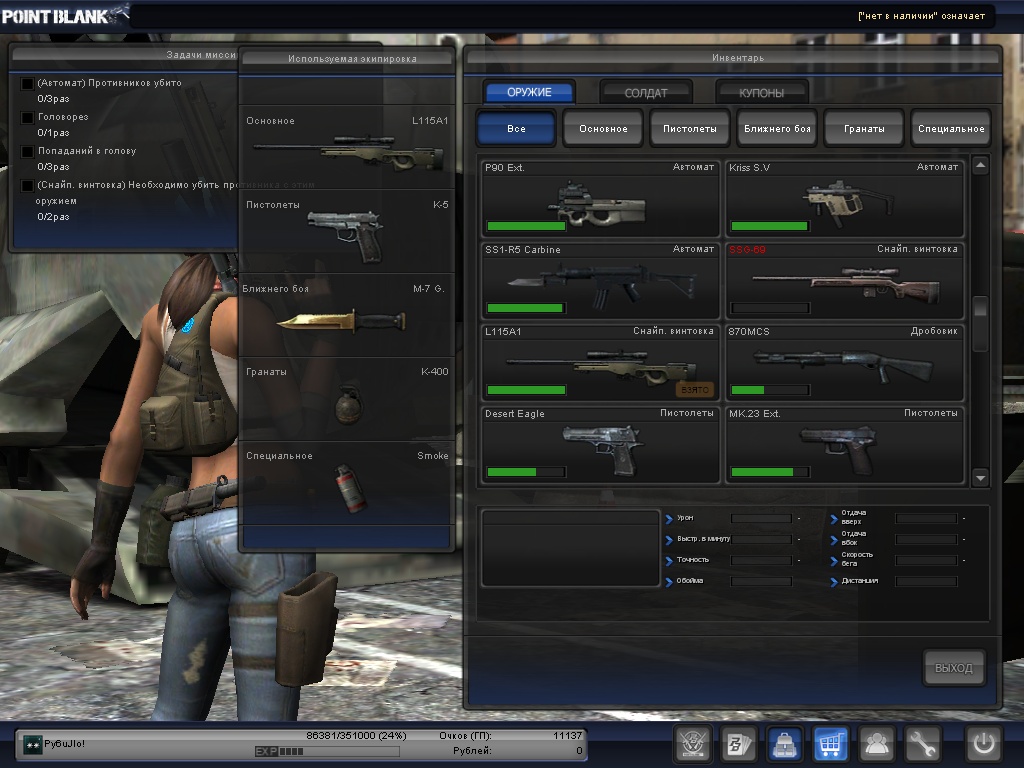Click the power exit icon
Image resolution: width=1024 pixels, height=768 pixels.
coord(983,744)
